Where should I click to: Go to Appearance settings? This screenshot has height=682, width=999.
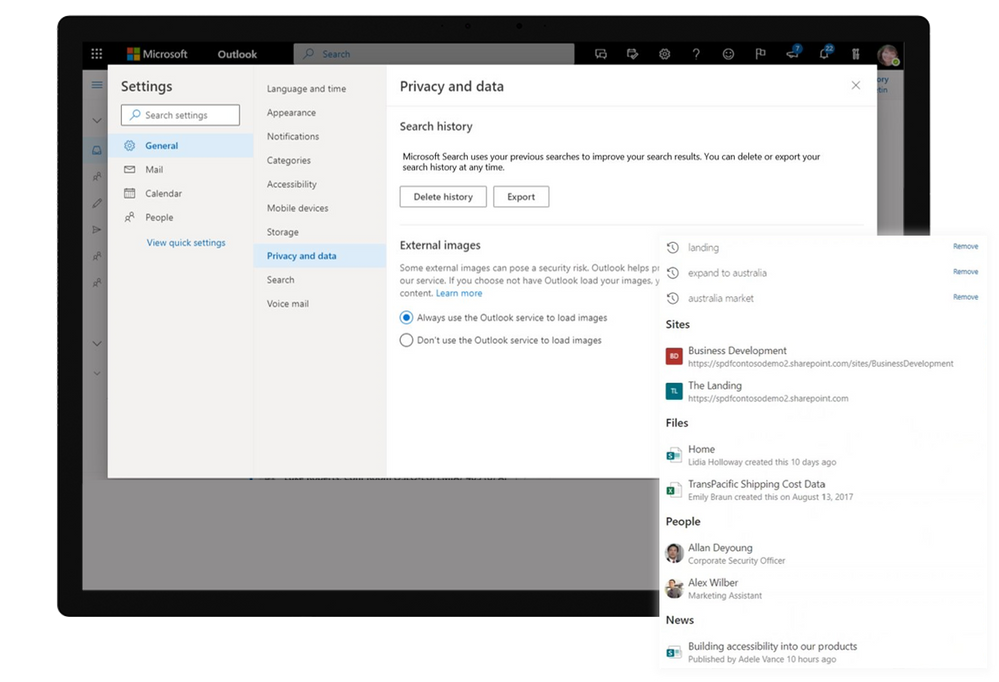[x=291, y=112]
